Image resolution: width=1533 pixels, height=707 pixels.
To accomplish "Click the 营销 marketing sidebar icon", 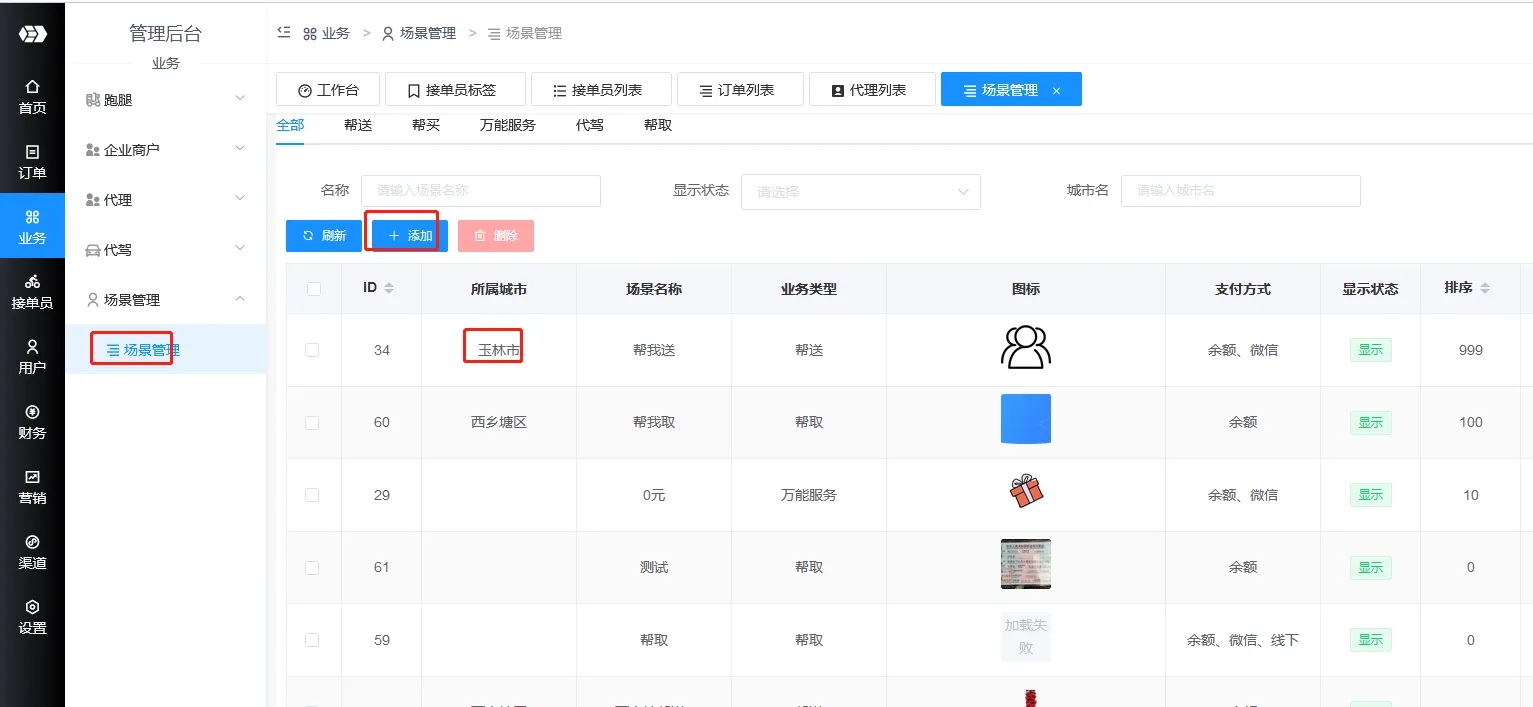I will pos(32,477).
